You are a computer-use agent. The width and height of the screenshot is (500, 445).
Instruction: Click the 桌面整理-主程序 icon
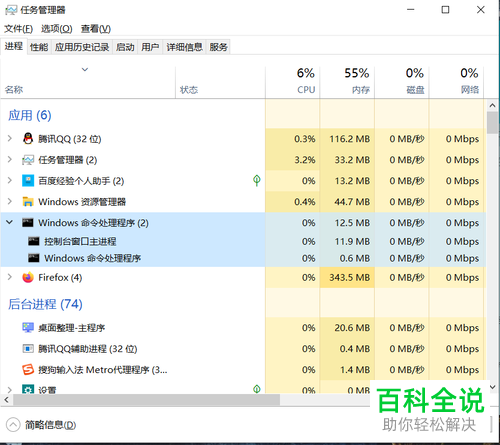click(28, 328)
